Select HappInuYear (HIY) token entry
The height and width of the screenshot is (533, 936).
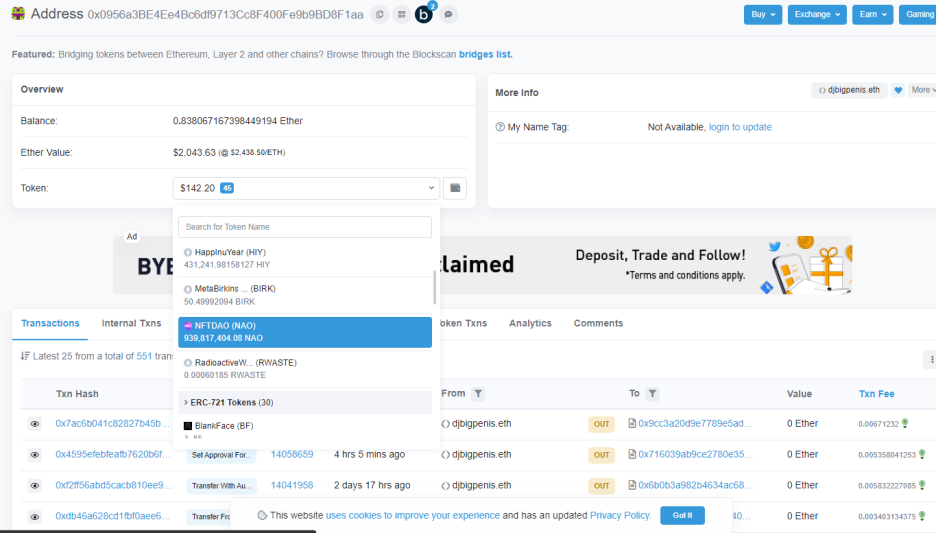[x=305, y=258]
